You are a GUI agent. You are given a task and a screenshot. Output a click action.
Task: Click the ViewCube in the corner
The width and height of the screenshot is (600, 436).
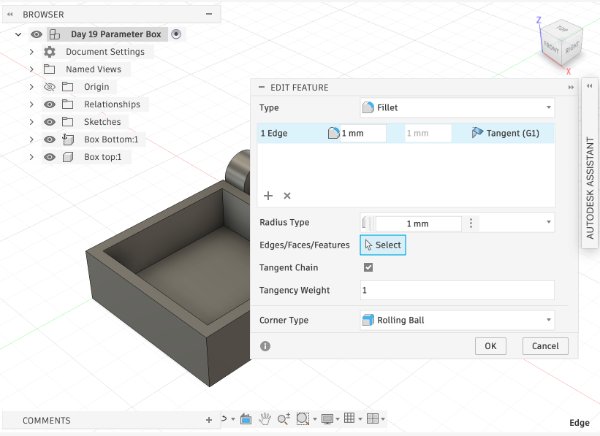[561, 45]
